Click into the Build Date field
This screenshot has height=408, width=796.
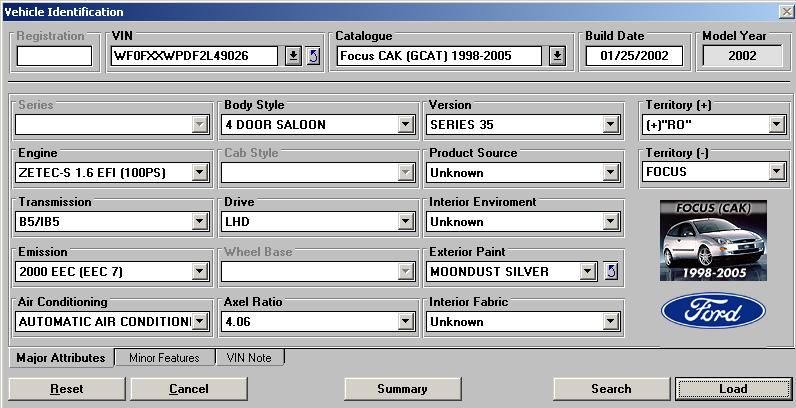tap(635, 56)
